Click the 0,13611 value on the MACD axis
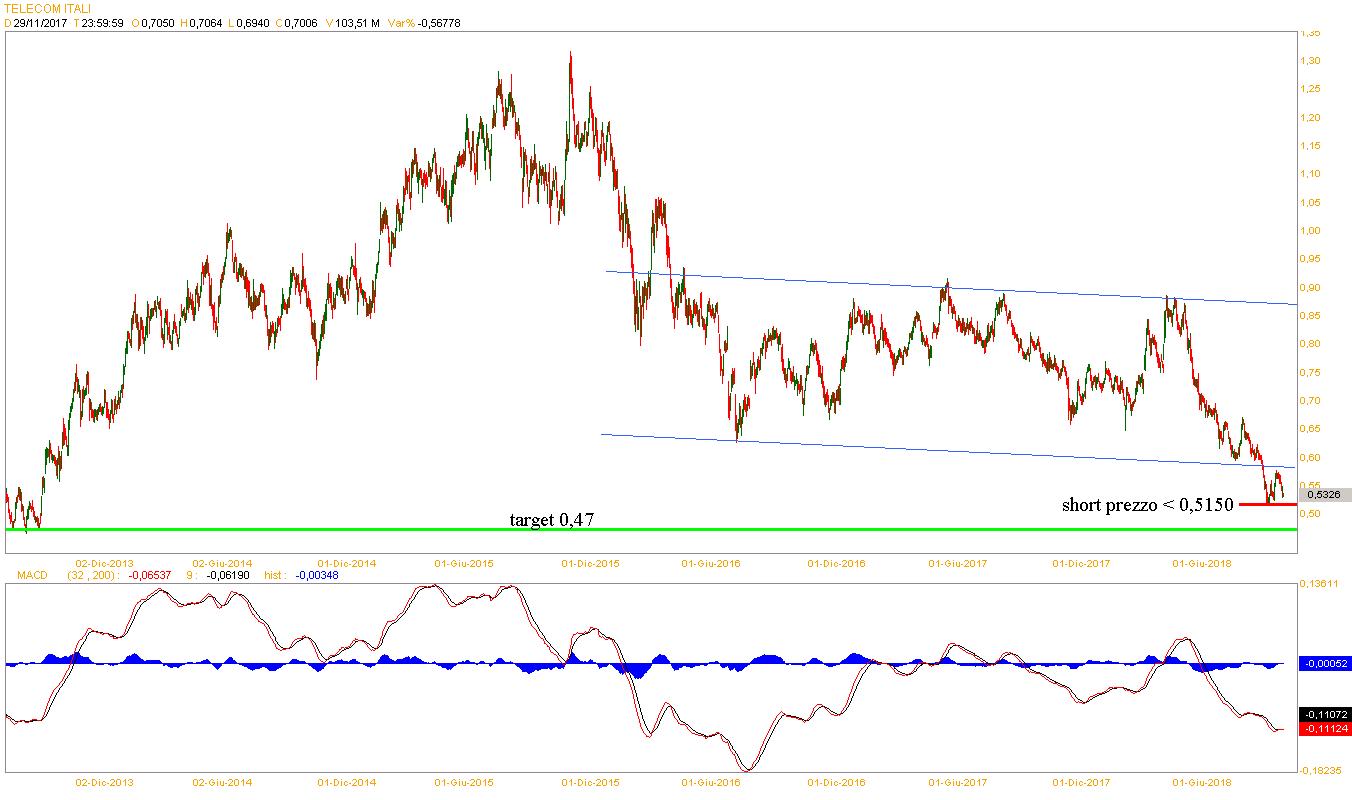 pos(1322,581)
